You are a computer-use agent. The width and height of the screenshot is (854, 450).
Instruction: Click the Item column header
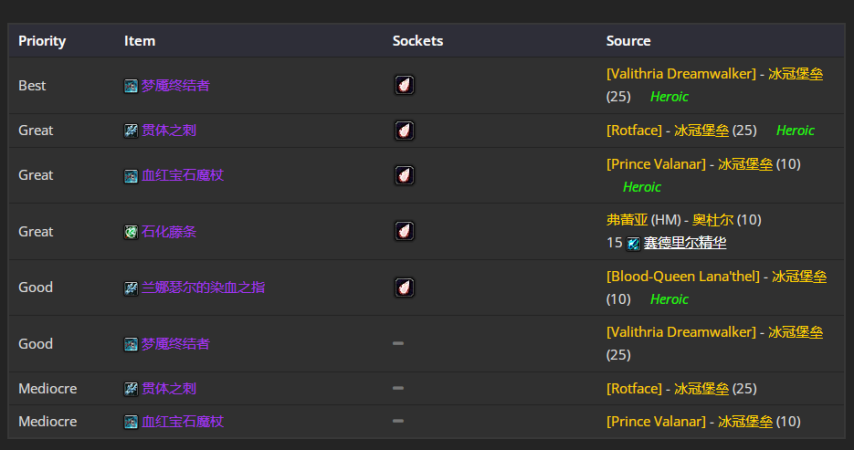pyautogui.click(x=140, y=41)
